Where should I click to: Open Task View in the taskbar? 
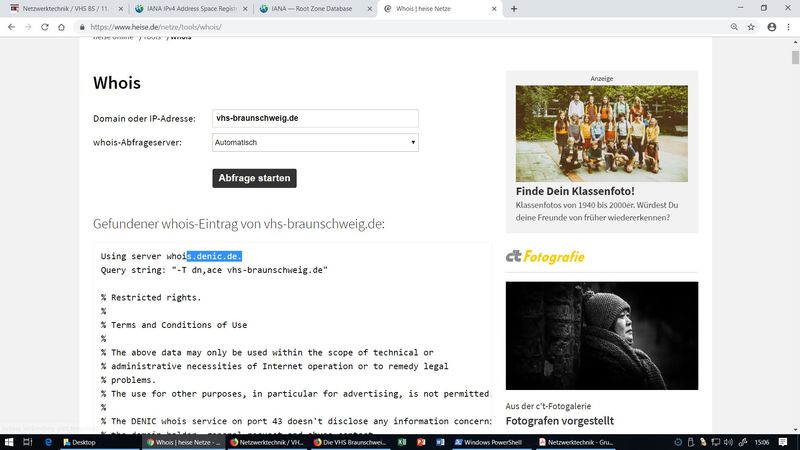28,442
